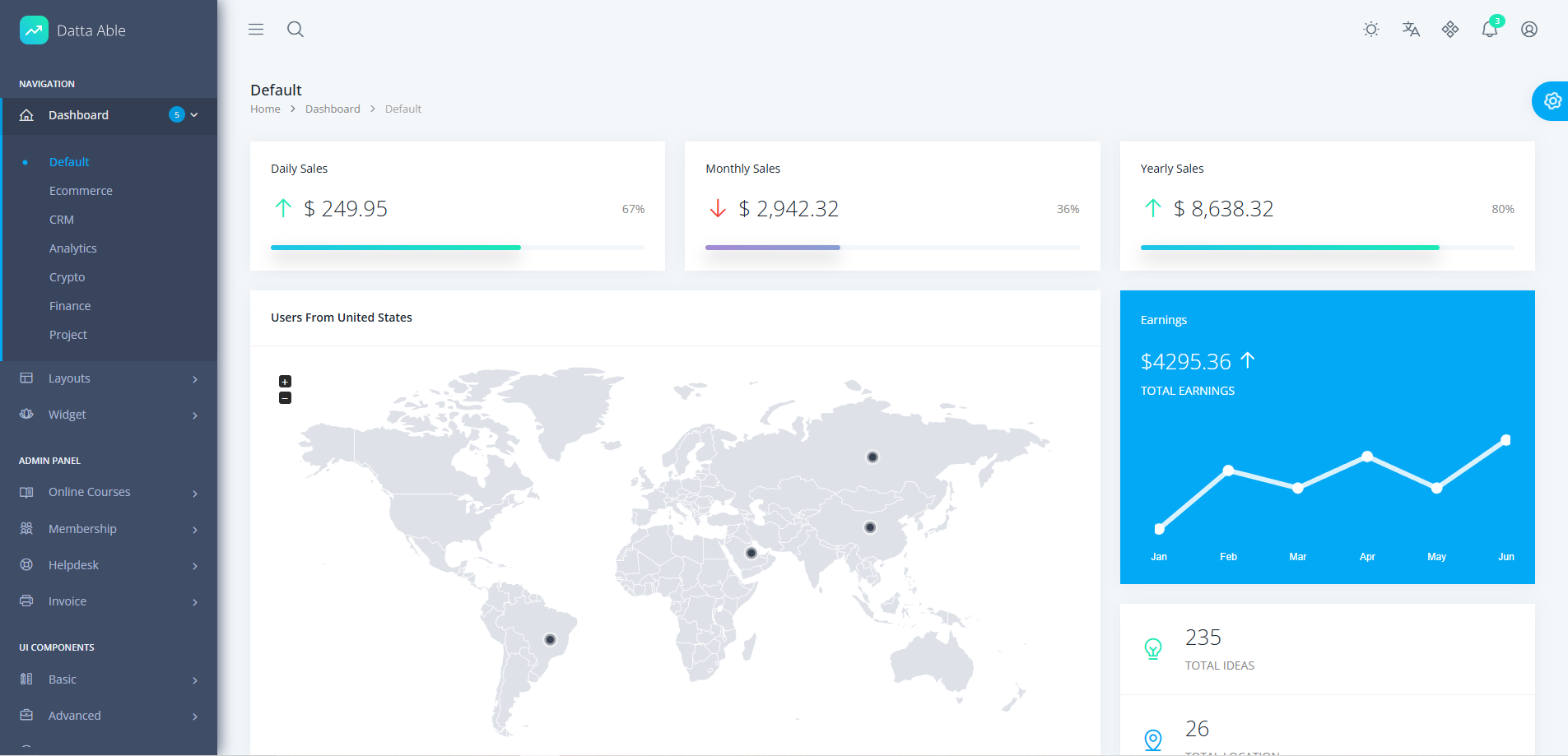Click the Daily Sales progress bar
The width and height of the screenshot is (1568, 756).
(457, 248)
